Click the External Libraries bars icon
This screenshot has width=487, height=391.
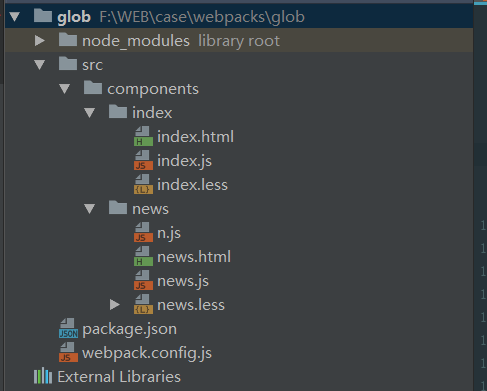click(x=43, y=376)
